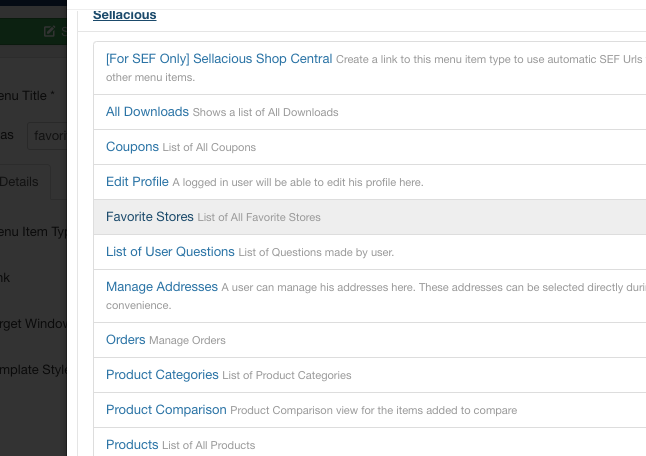
Task: Choose List of User Questions
Action: tap(170, 251)
